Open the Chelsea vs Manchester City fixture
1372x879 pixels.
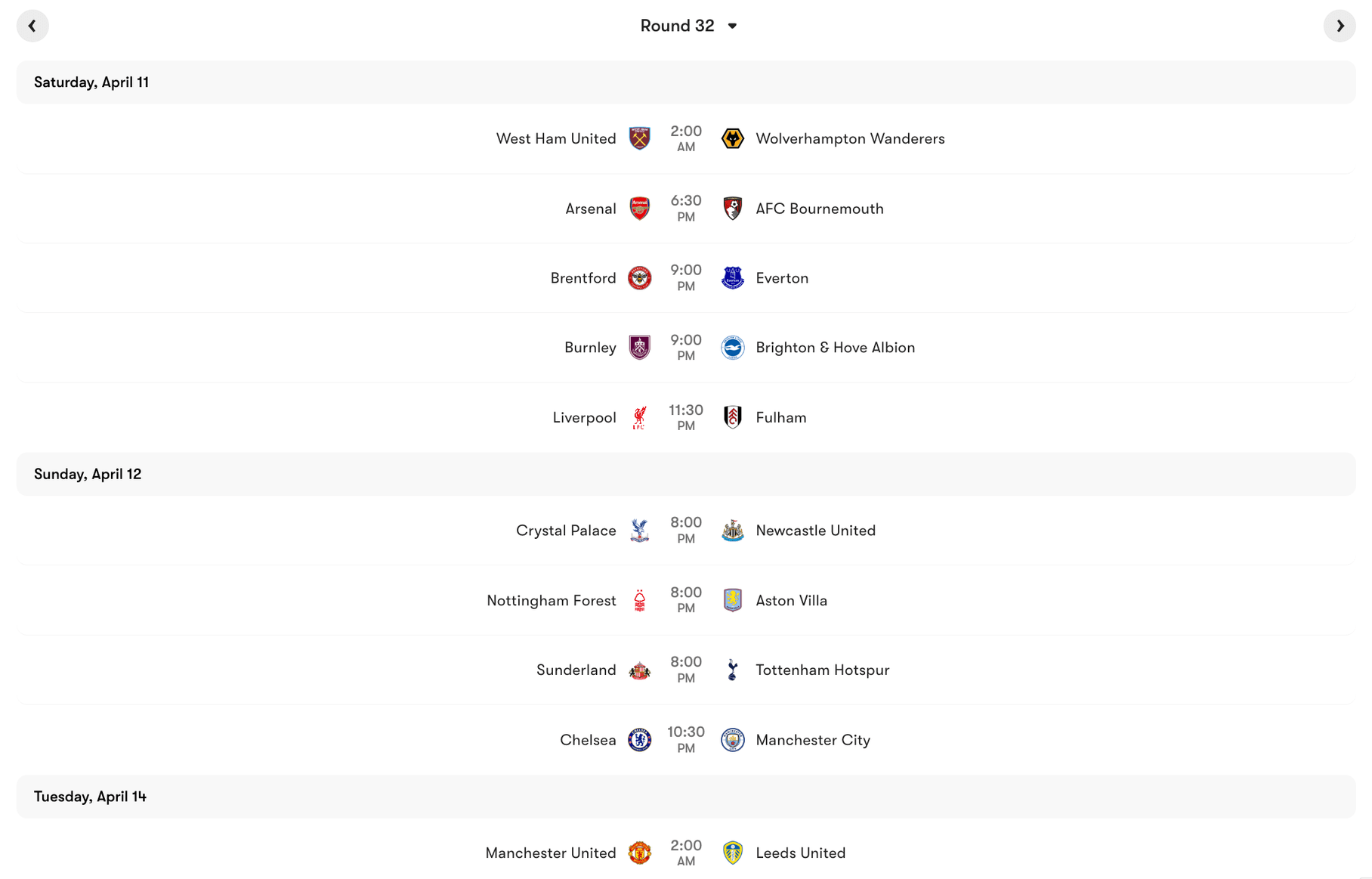[x=685, y=739]
